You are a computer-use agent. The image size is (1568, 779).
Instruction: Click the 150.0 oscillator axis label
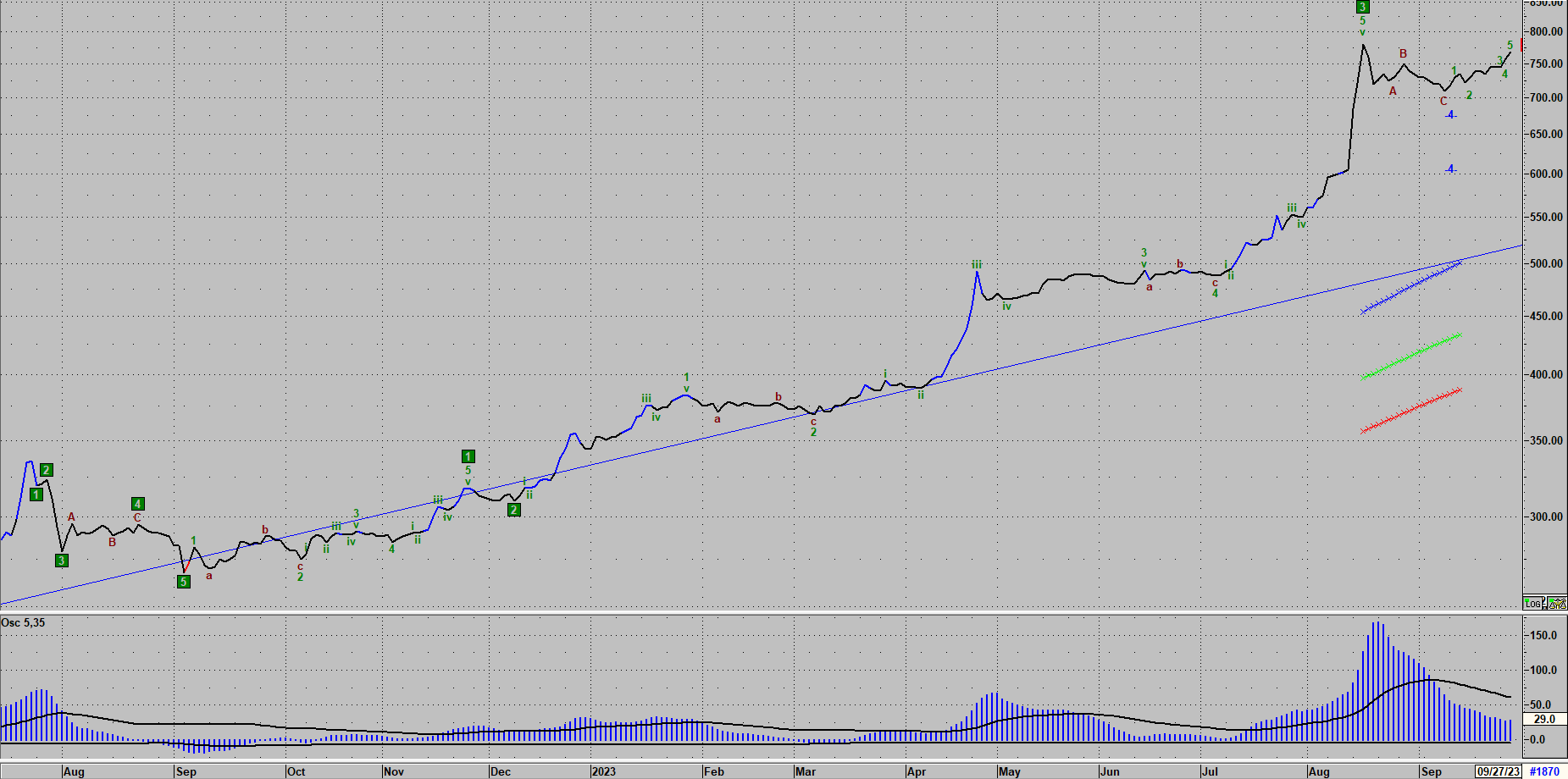pos(1543,636)
